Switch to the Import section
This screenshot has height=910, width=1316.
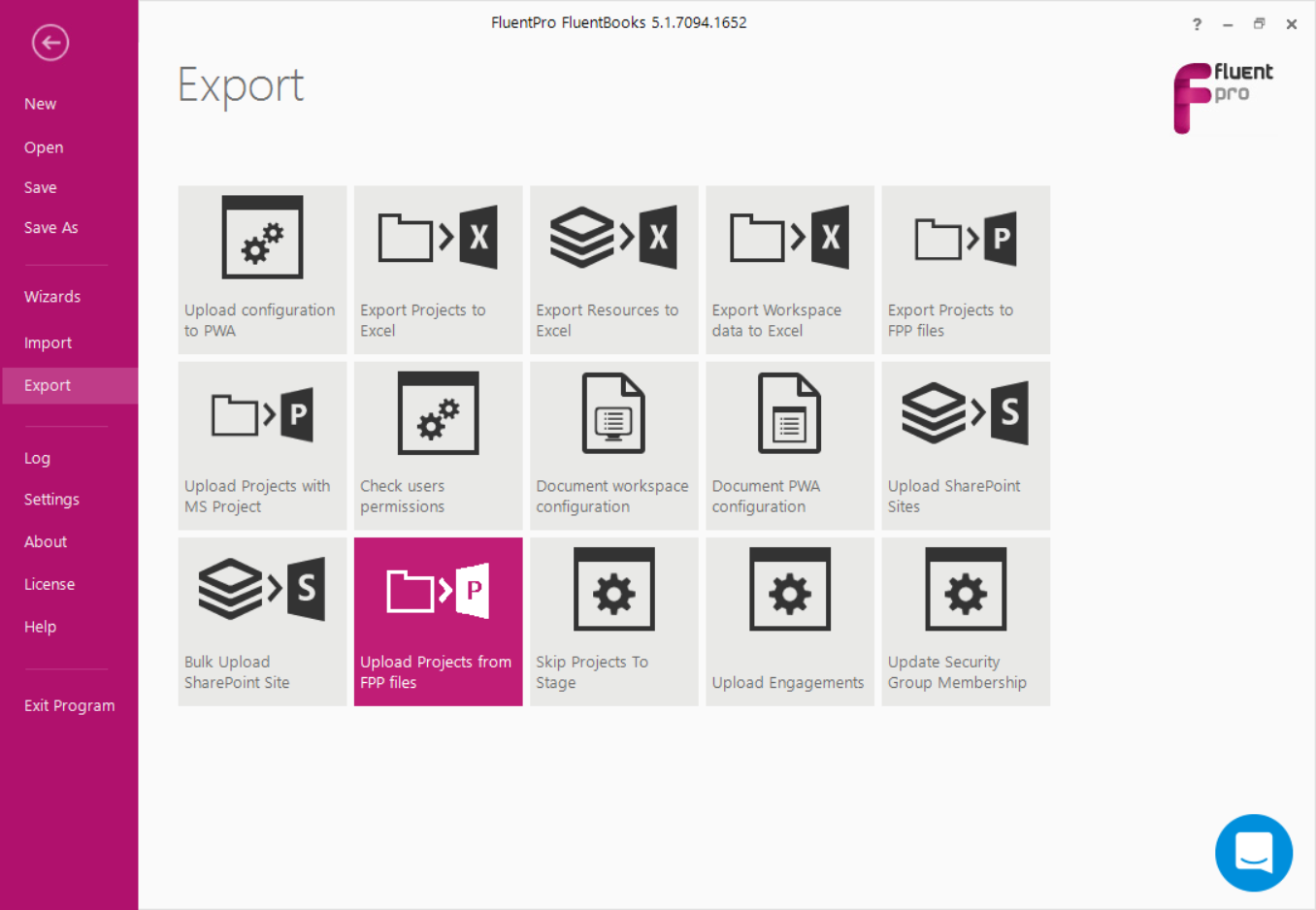48,342
